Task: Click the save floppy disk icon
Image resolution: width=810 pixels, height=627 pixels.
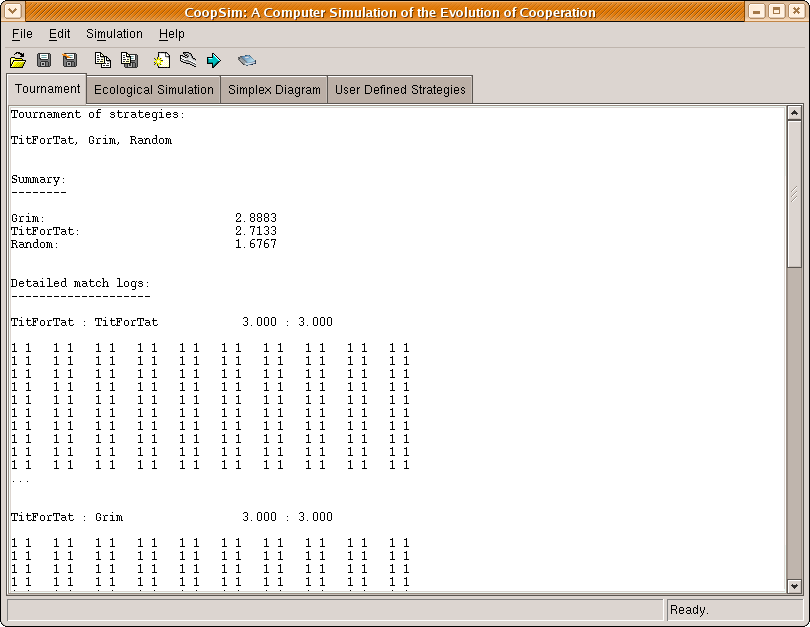Action: [44, 60]
